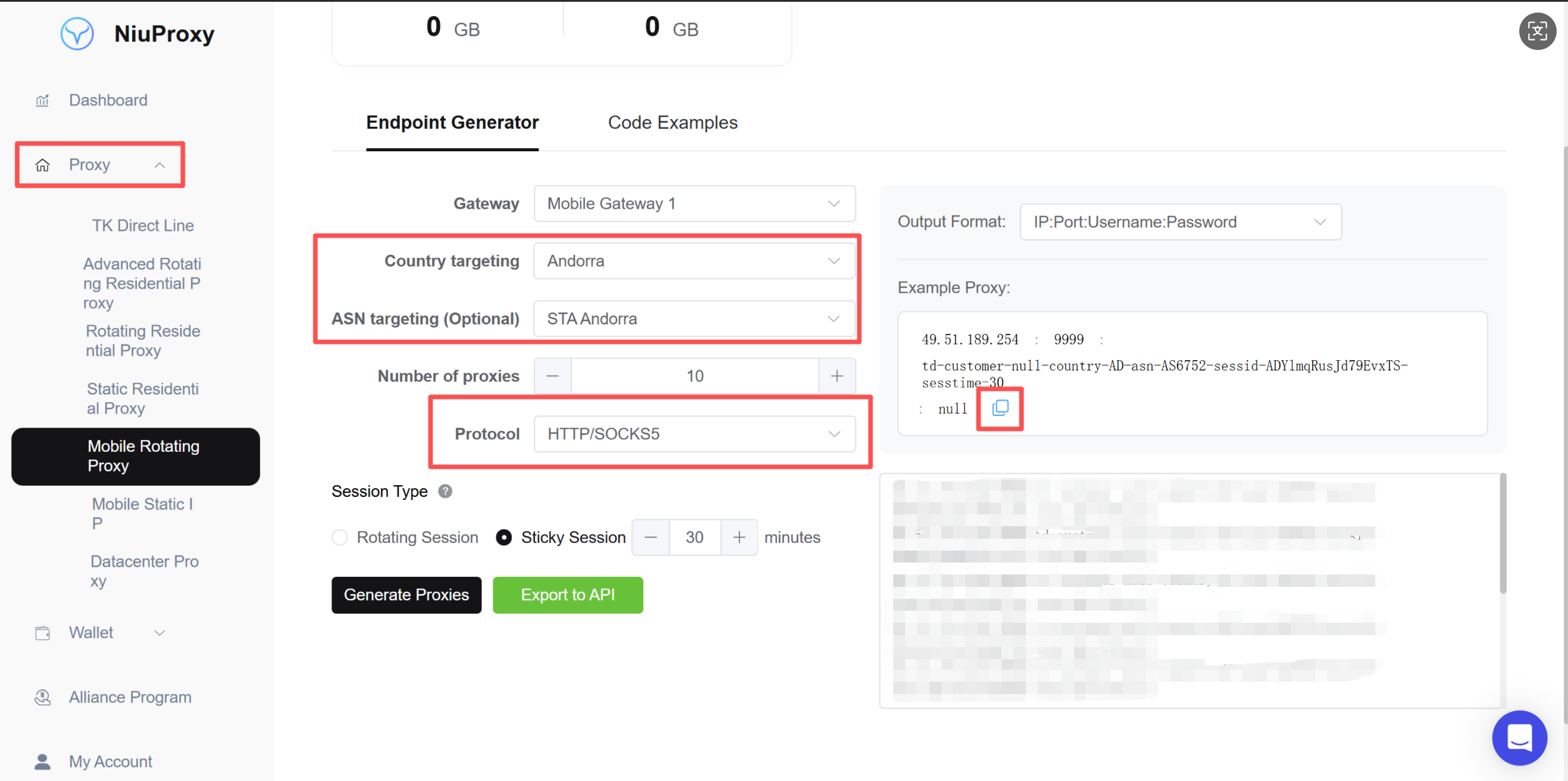Select the Sticky Session radio button
This screenshot has height=781, width=1568.
503,538
